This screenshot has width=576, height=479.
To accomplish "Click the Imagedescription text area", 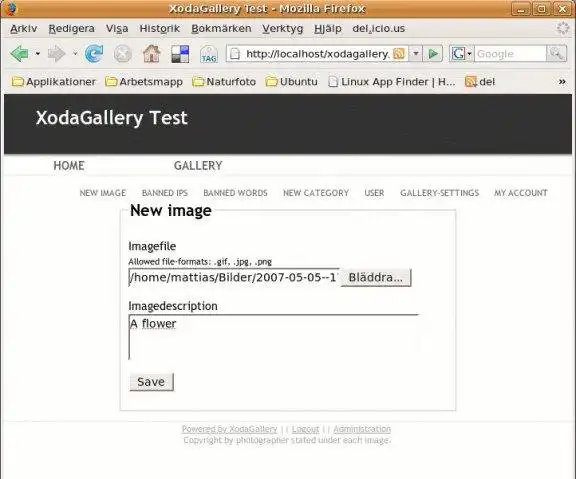I will click(x=274, y=337).
